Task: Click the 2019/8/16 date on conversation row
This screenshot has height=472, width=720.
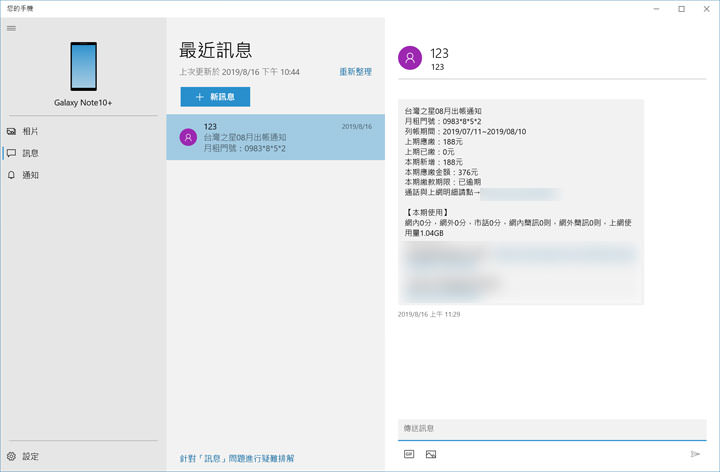Action: click(357, 127)
